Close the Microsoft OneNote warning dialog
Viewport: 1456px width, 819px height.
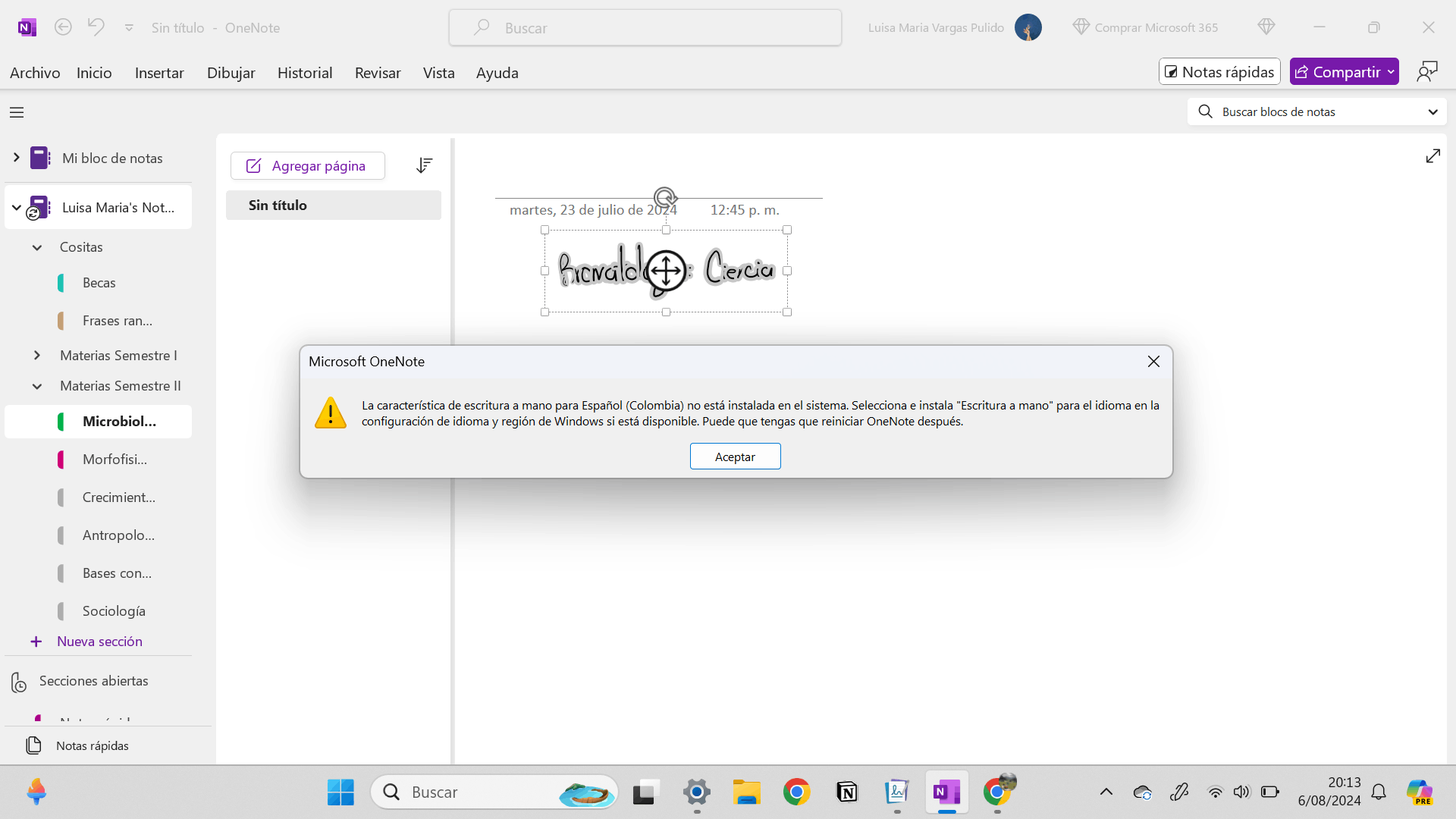pos(1153,362)
